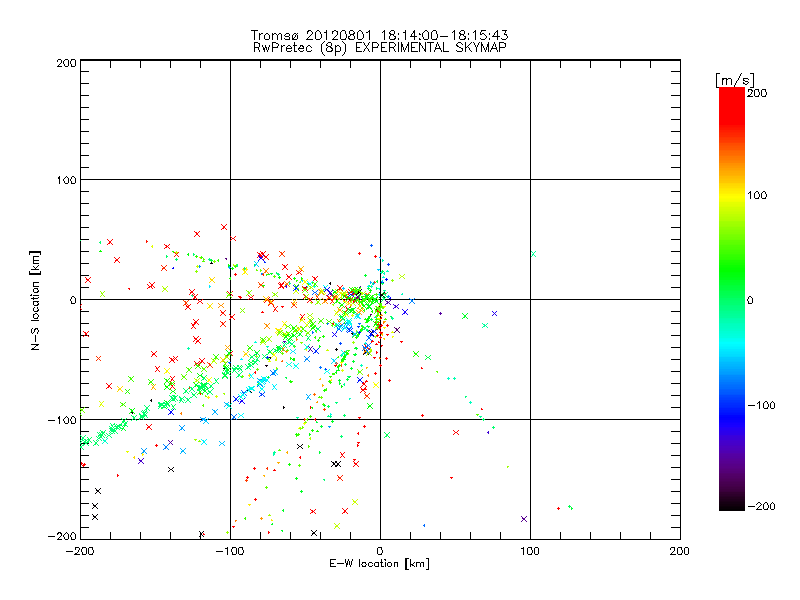This screenshot has height=600, width=800.
Task: Click the title line "Tromsø 20120801 18:14:00-18:15:43"
Action: (x=379, y=35)
